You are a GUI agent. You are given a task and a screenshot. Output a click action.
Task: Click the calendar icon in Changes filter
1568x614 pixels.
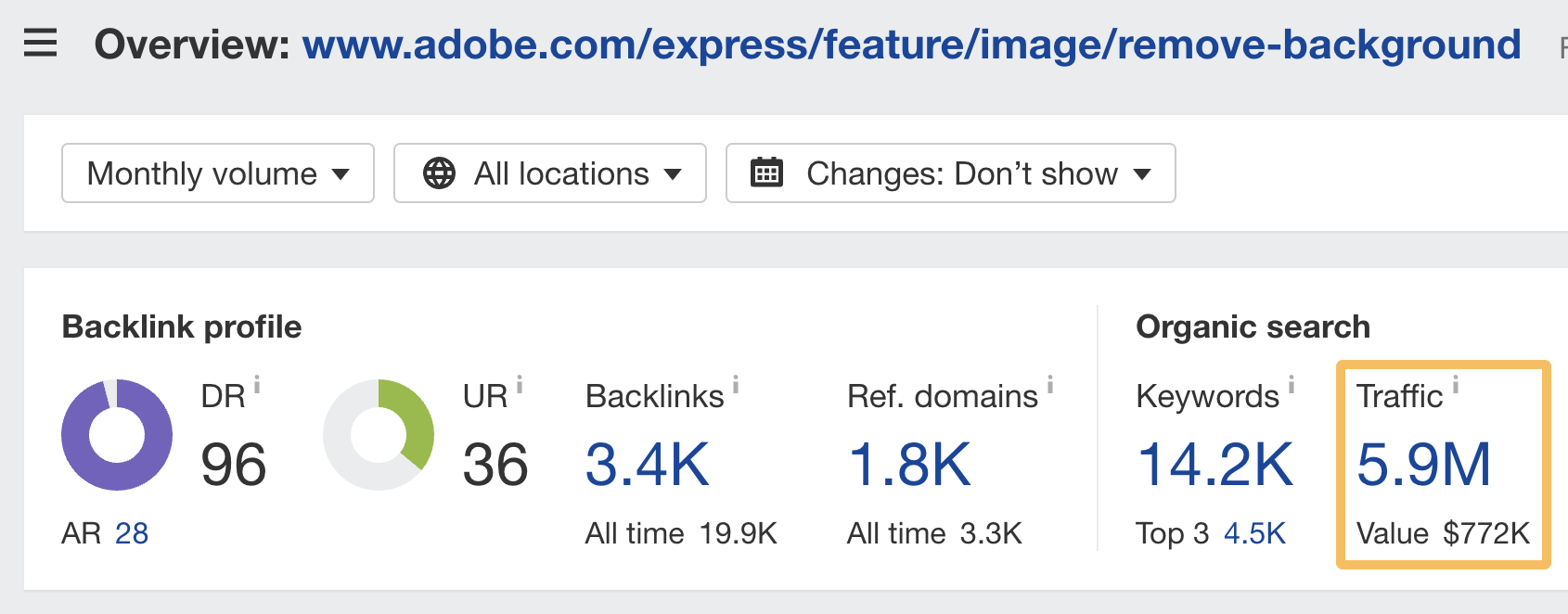pos(767,173)
